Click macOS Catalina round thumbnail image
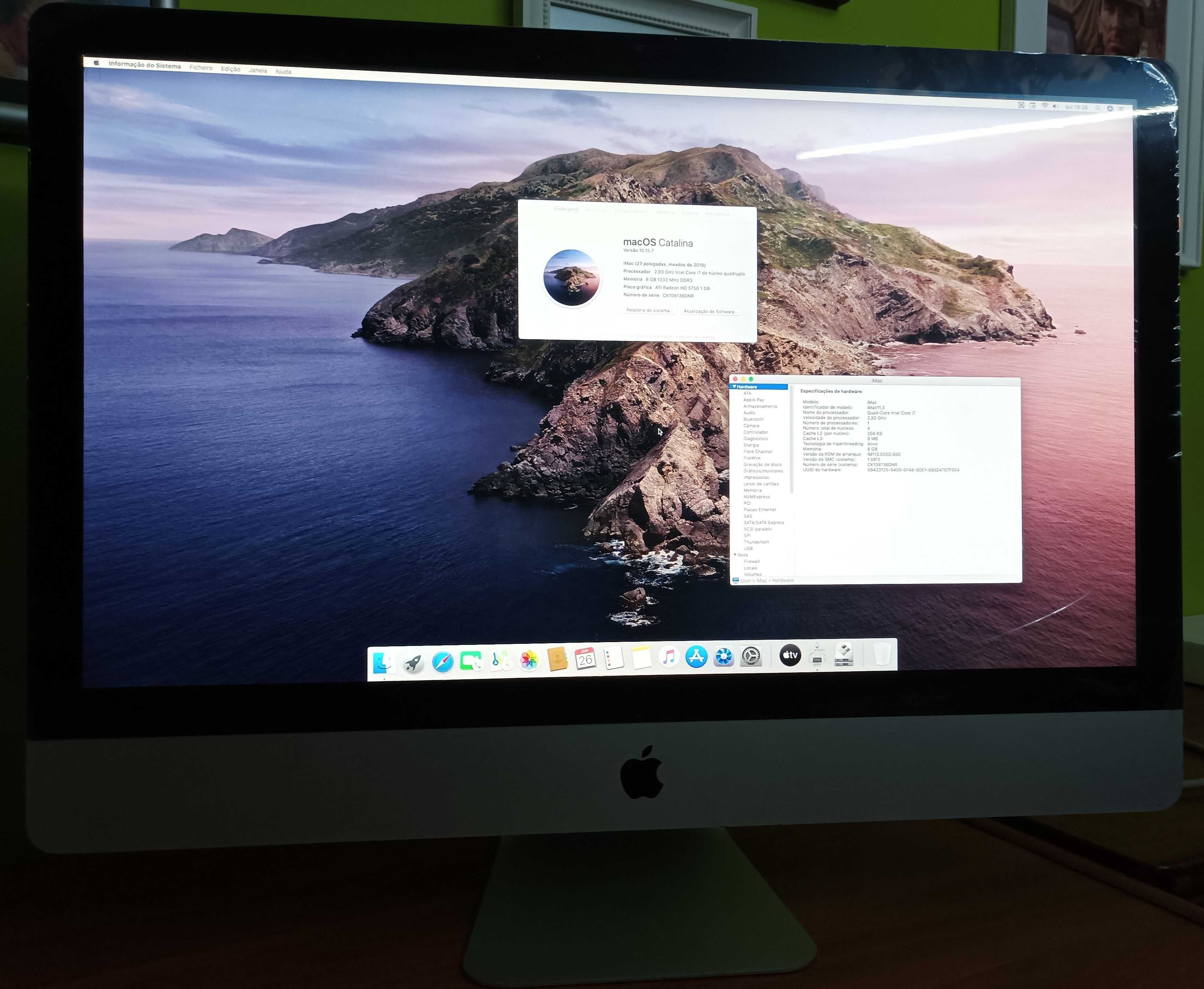The image size is (1204, 989). click(x=571, y=278)
